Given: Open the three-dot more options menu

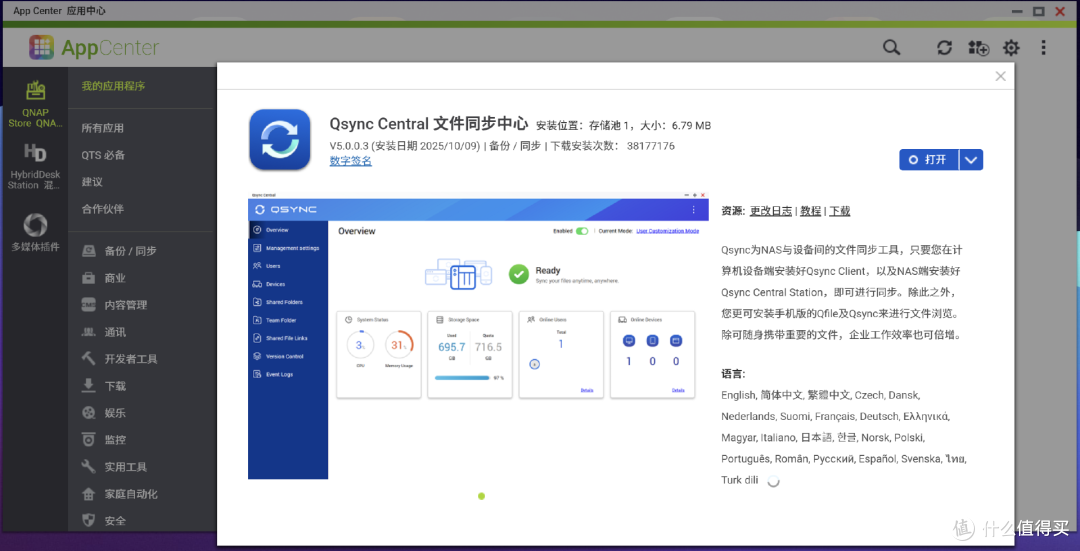Looking at the screenshot, I should (x=1043, y=48).
